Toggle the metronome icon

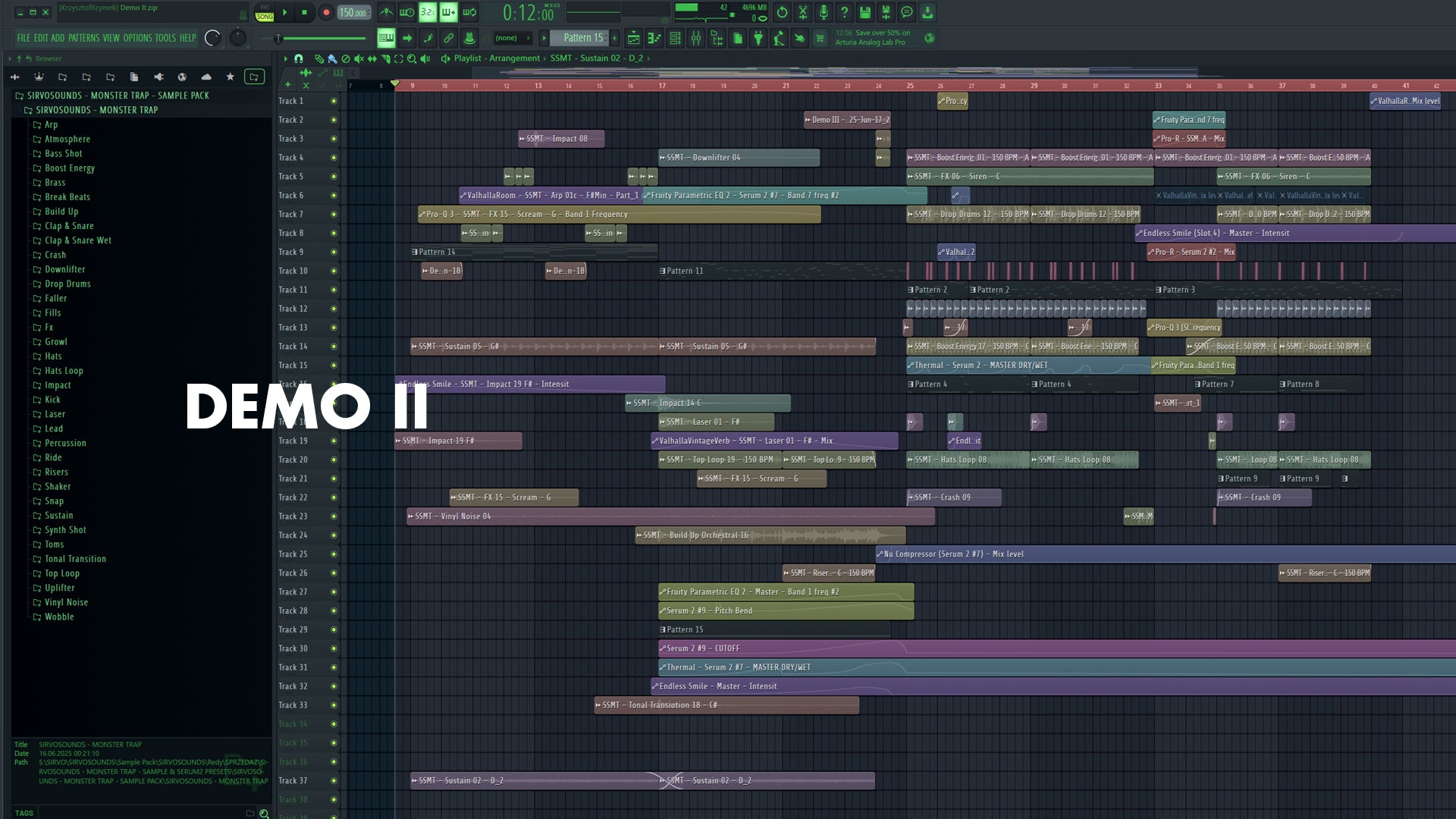pyautogui.click(x=386, y=12)
